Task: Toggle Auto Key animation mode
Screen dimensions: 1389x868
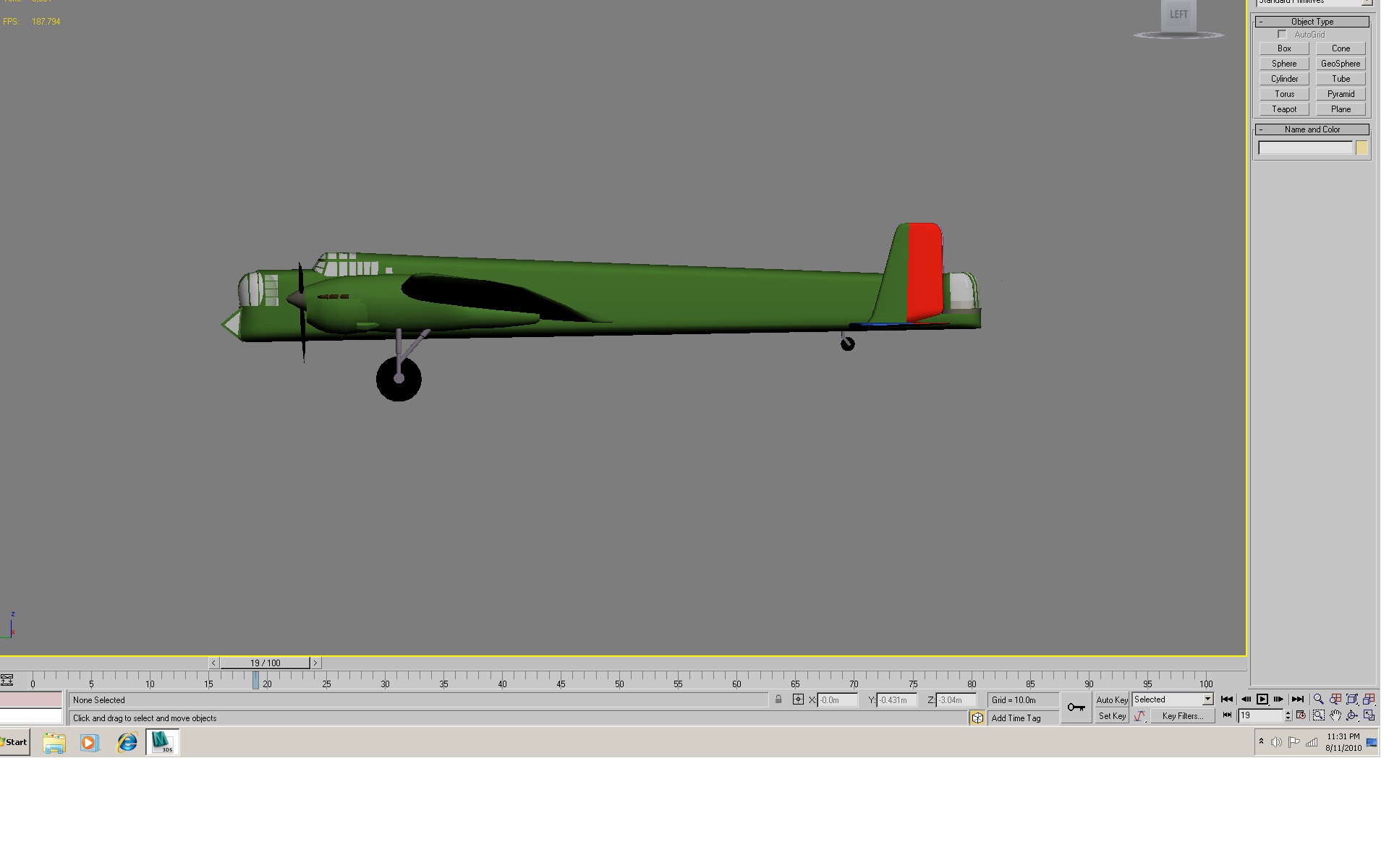Action: click(1112, 699)
